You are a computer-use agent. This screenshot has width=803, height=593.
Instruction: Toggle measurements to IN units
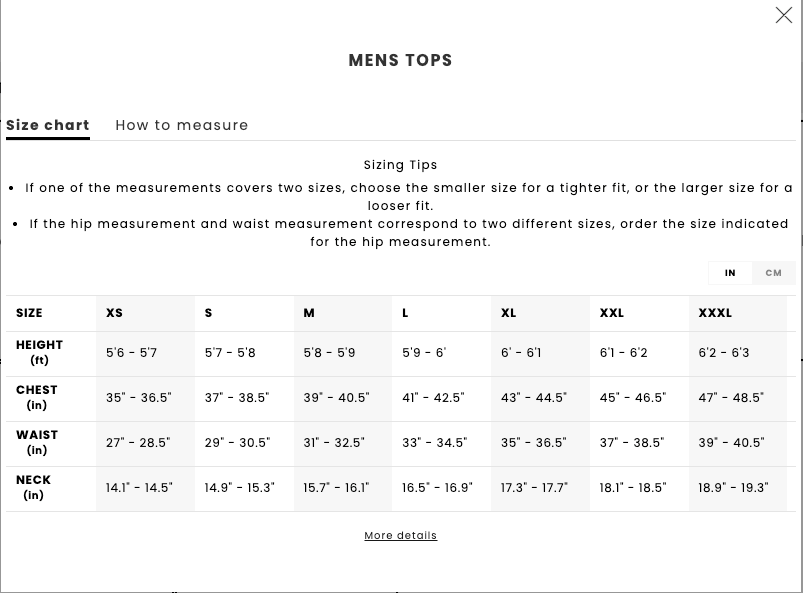click(730, 273)
